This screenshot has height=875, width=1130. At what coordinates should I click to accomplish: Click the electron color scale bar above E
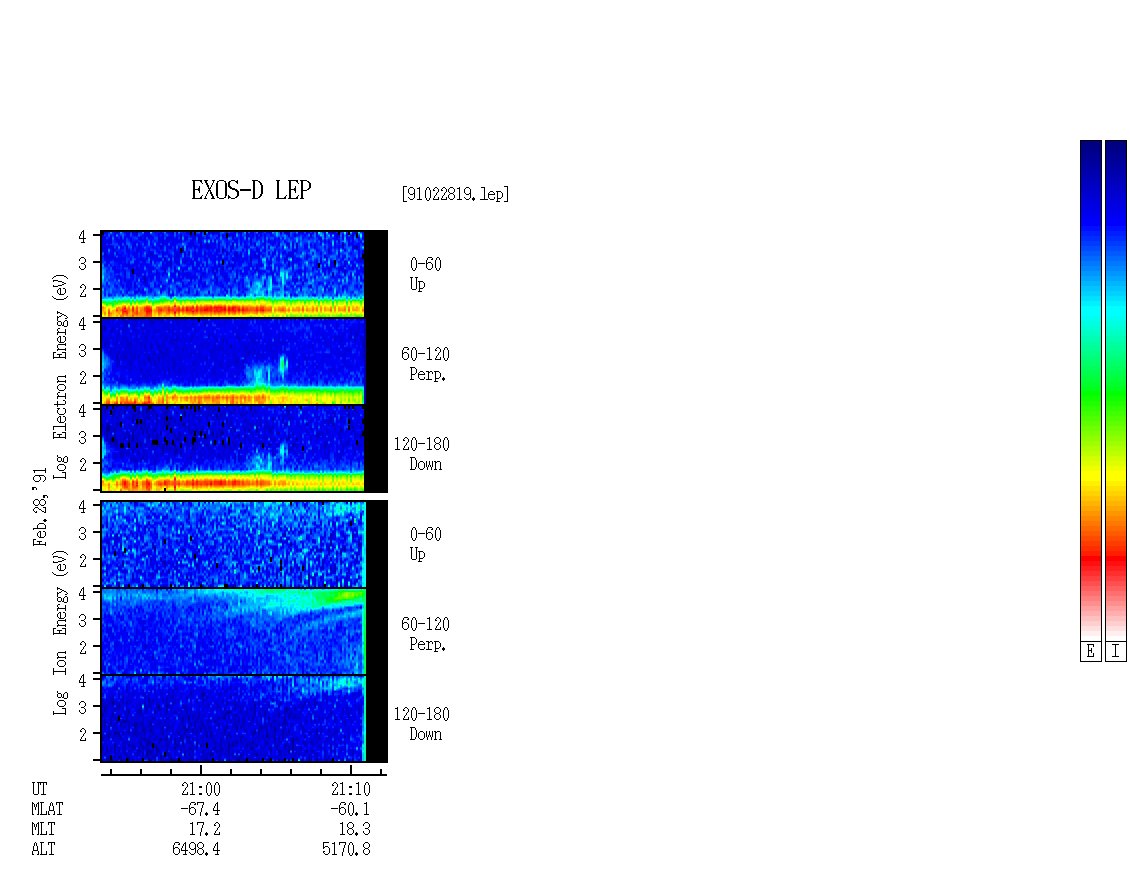[x=1090, y=390]
